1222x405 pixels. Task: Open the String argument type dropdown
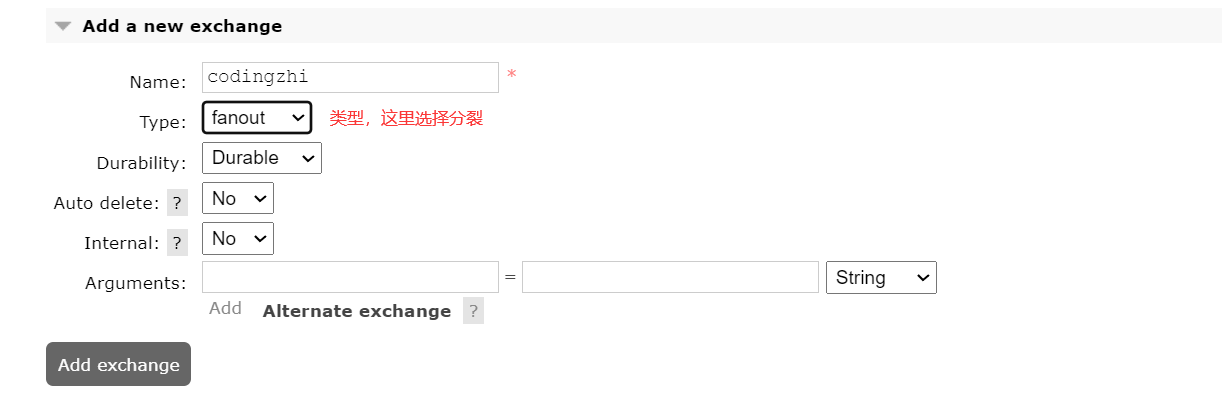[881, 278]
